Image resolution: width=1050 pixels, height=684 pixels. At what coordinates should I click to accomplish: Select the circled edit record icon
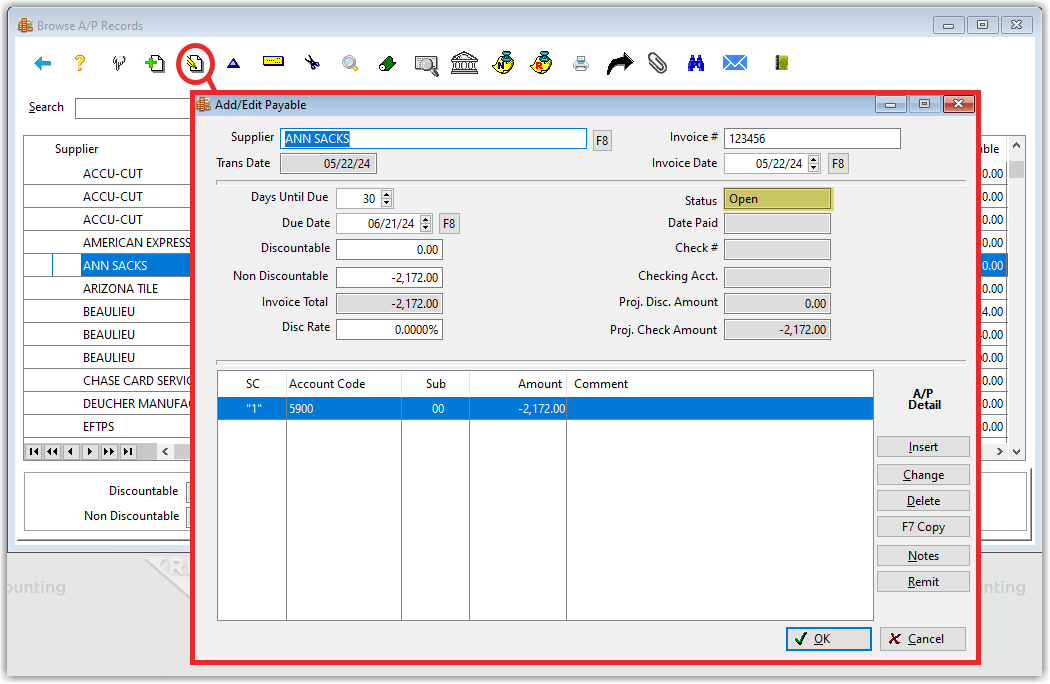195,62
